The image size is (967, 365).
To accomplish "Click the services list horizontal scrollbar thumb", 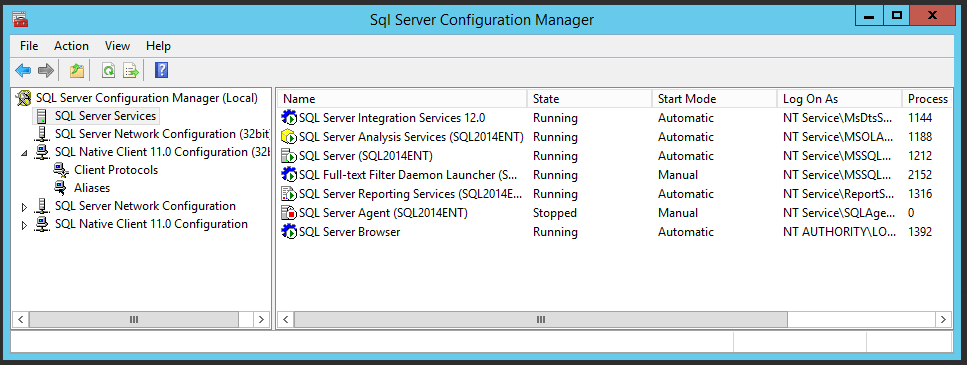I will coord(541,319).
